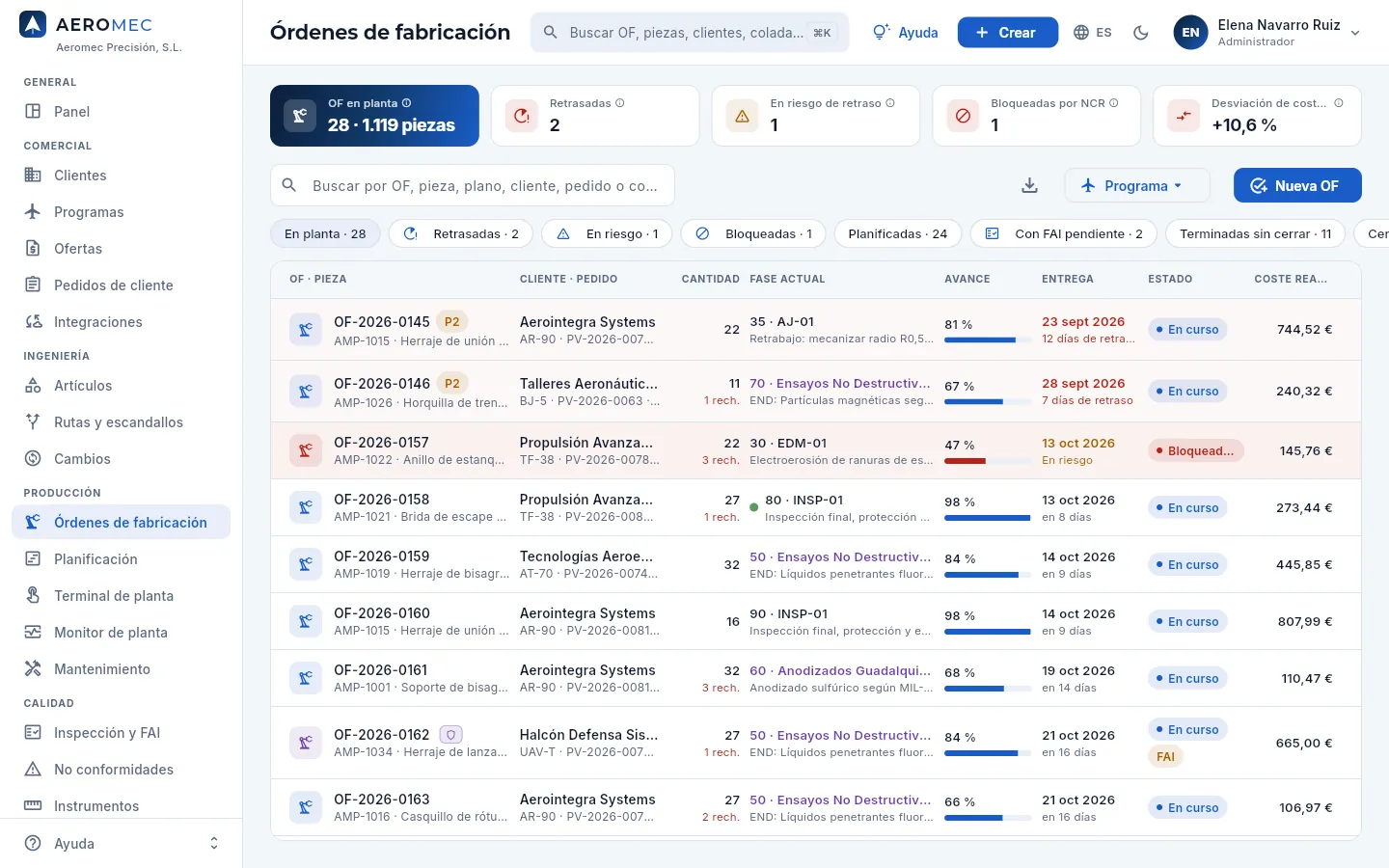Click P2 badge on OF-2026-0145
1389x868 pixels.
coord(451,322)
